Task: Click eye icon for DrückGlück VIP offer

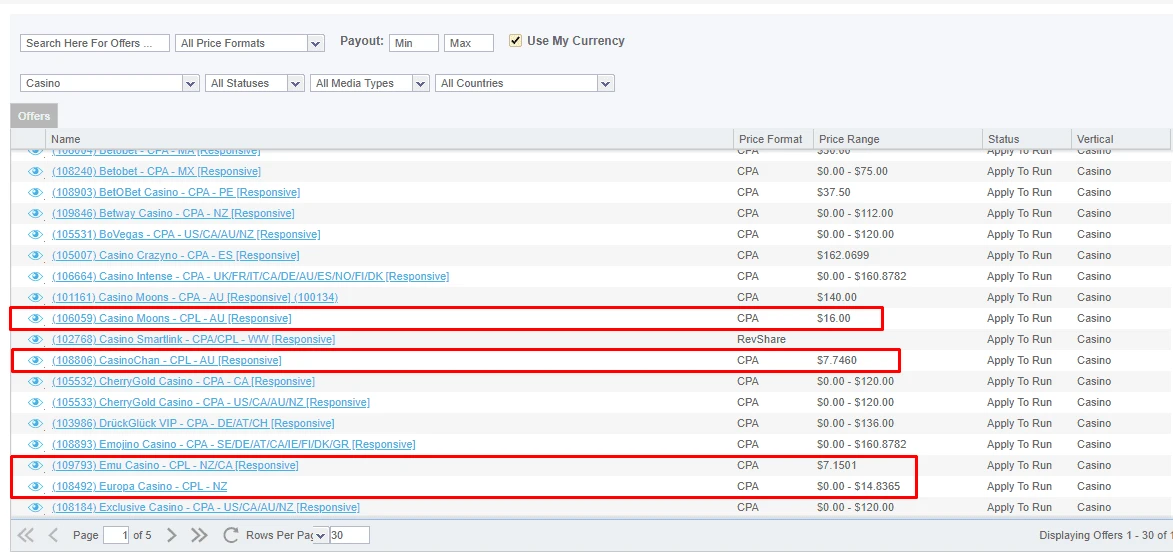Action: coord(35,423)
